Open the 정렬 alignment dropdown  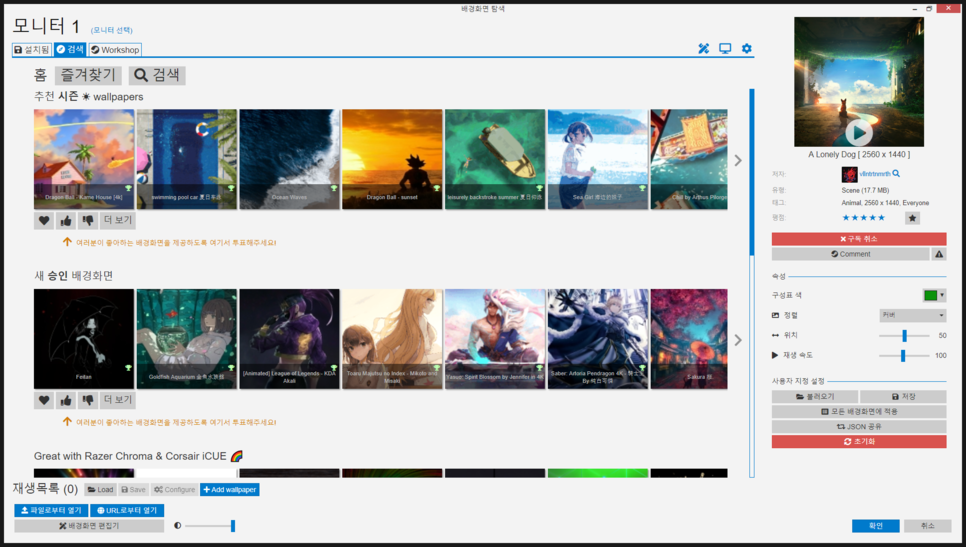tap(912, 315)
